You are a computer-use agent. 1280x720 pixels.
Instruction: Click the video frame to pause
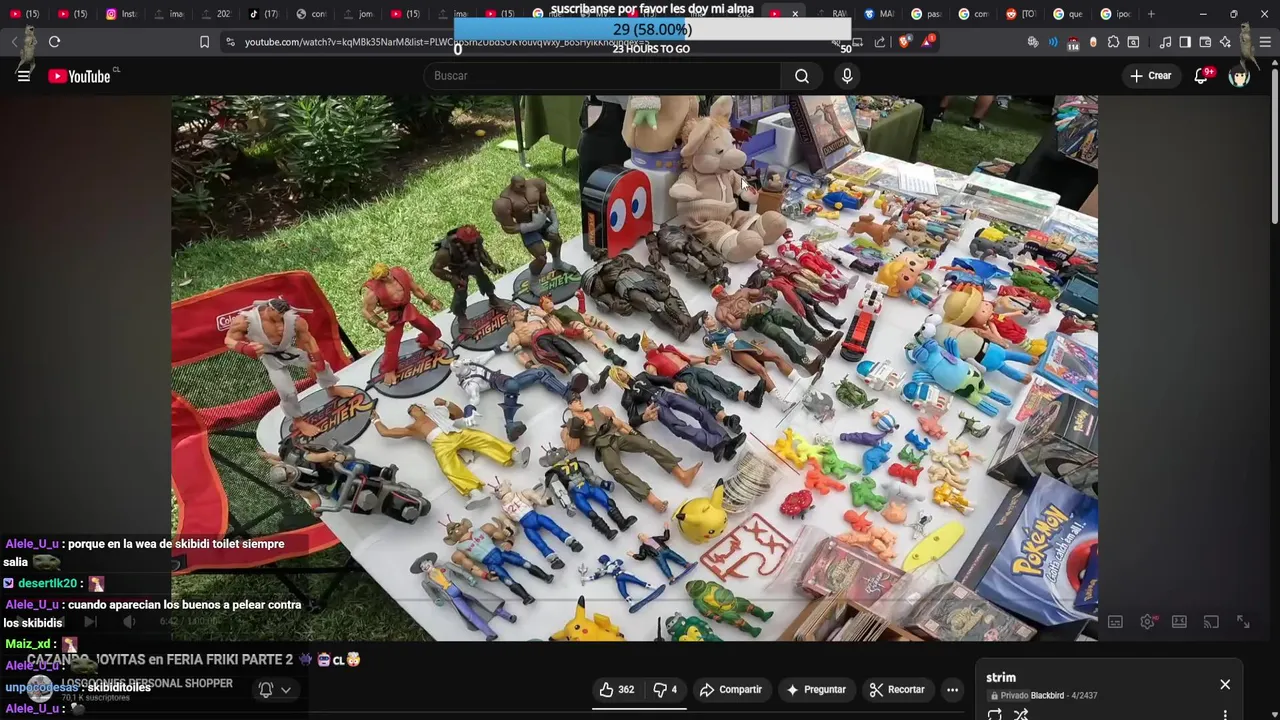point(634,368)
